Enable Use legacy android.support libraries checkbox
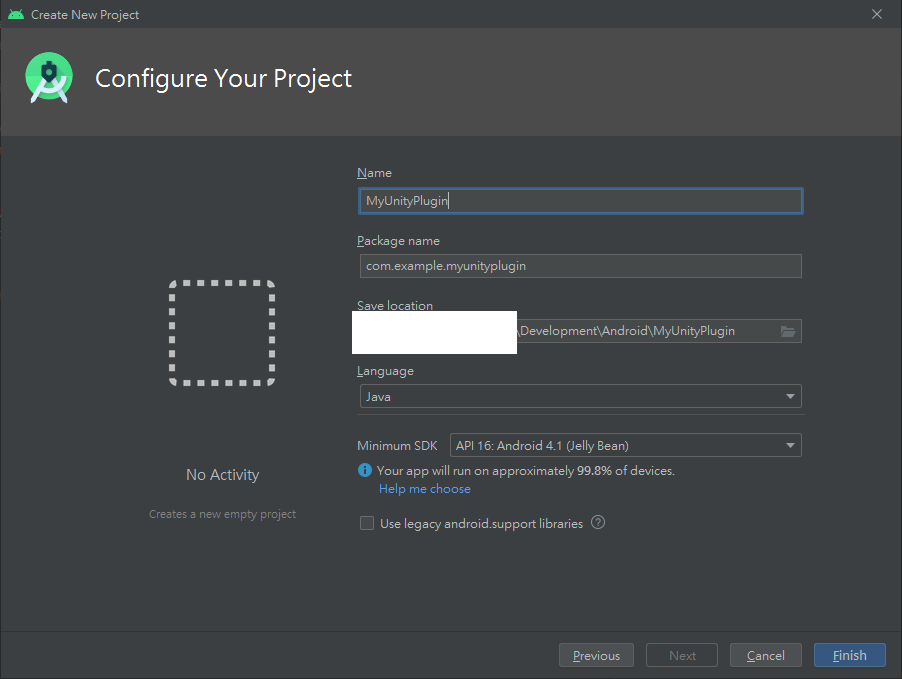 [x=367, y=523]
